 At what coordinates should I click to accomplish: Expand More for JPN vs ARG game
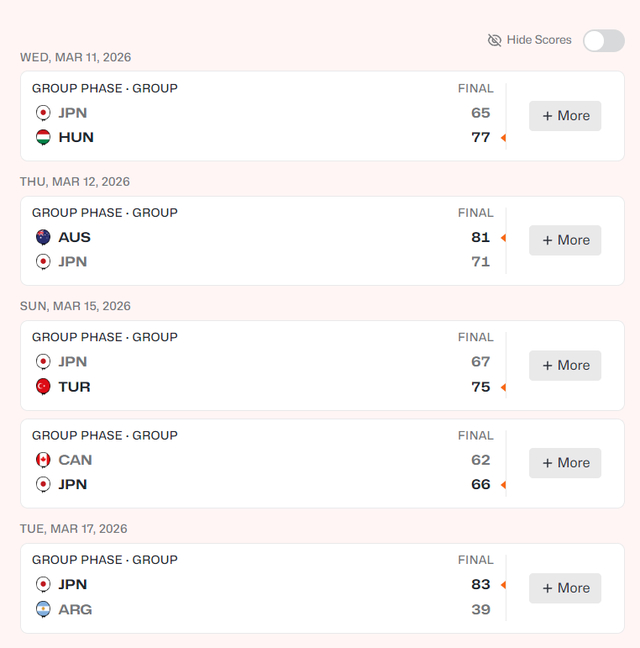[565, 588]
